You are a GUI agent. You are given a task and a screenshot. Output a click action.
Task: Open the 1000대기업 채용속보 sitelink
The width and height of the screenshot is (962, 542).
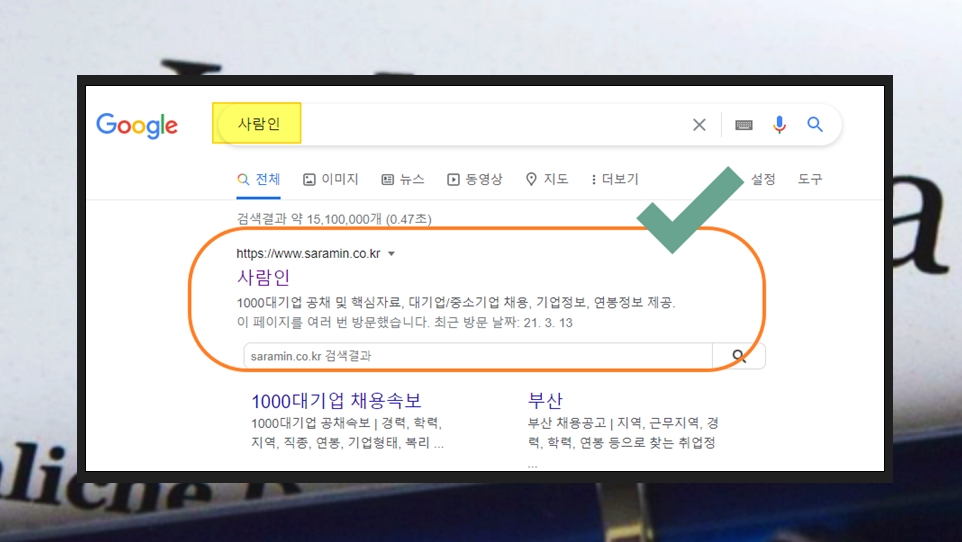pos(336,401)
